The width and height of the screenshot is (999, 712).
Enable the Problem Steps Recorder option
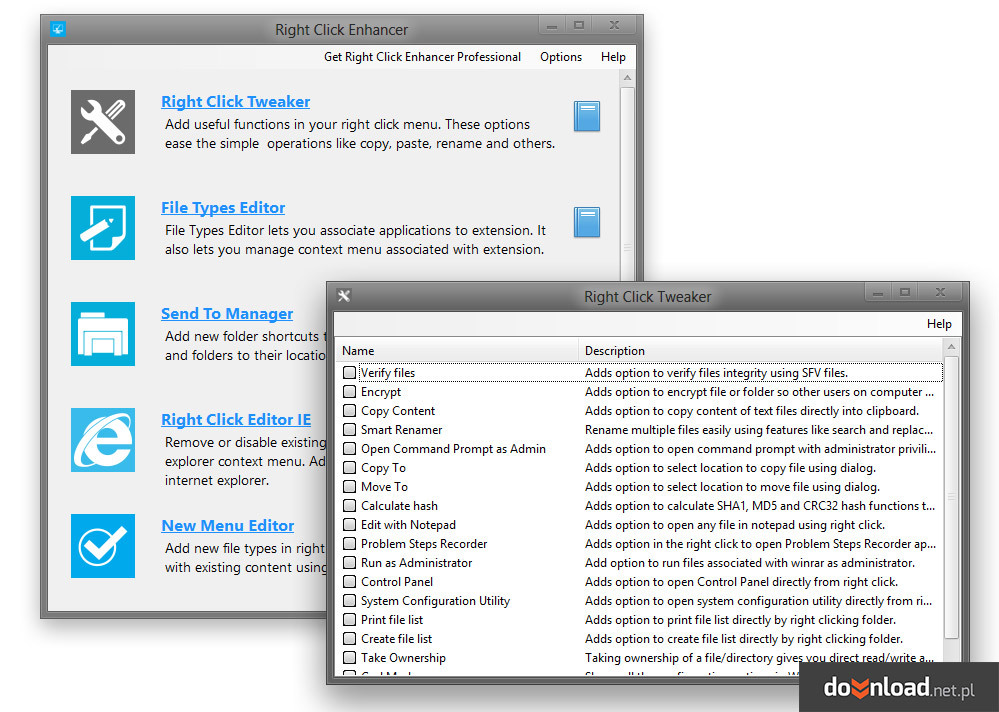point(349,544)
